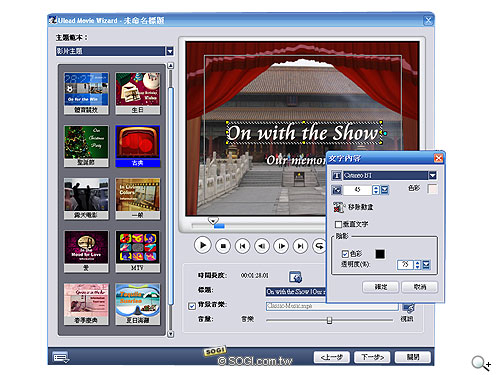Click the background music file name field
Image resolution: width=500 pixels, height=375 pixels.
tap(332, 306)
